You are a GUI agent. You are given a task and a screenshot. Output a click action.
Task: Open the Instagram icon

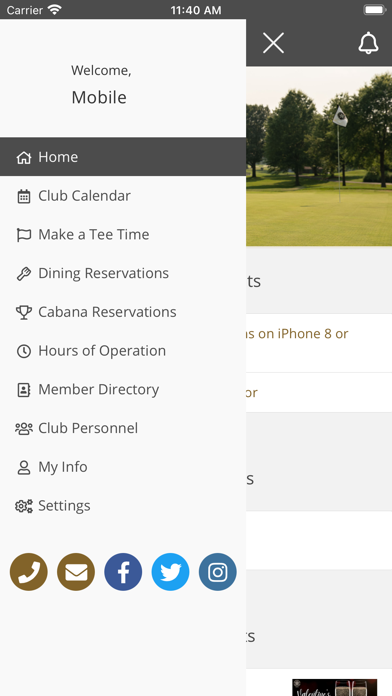click(218, 572)
